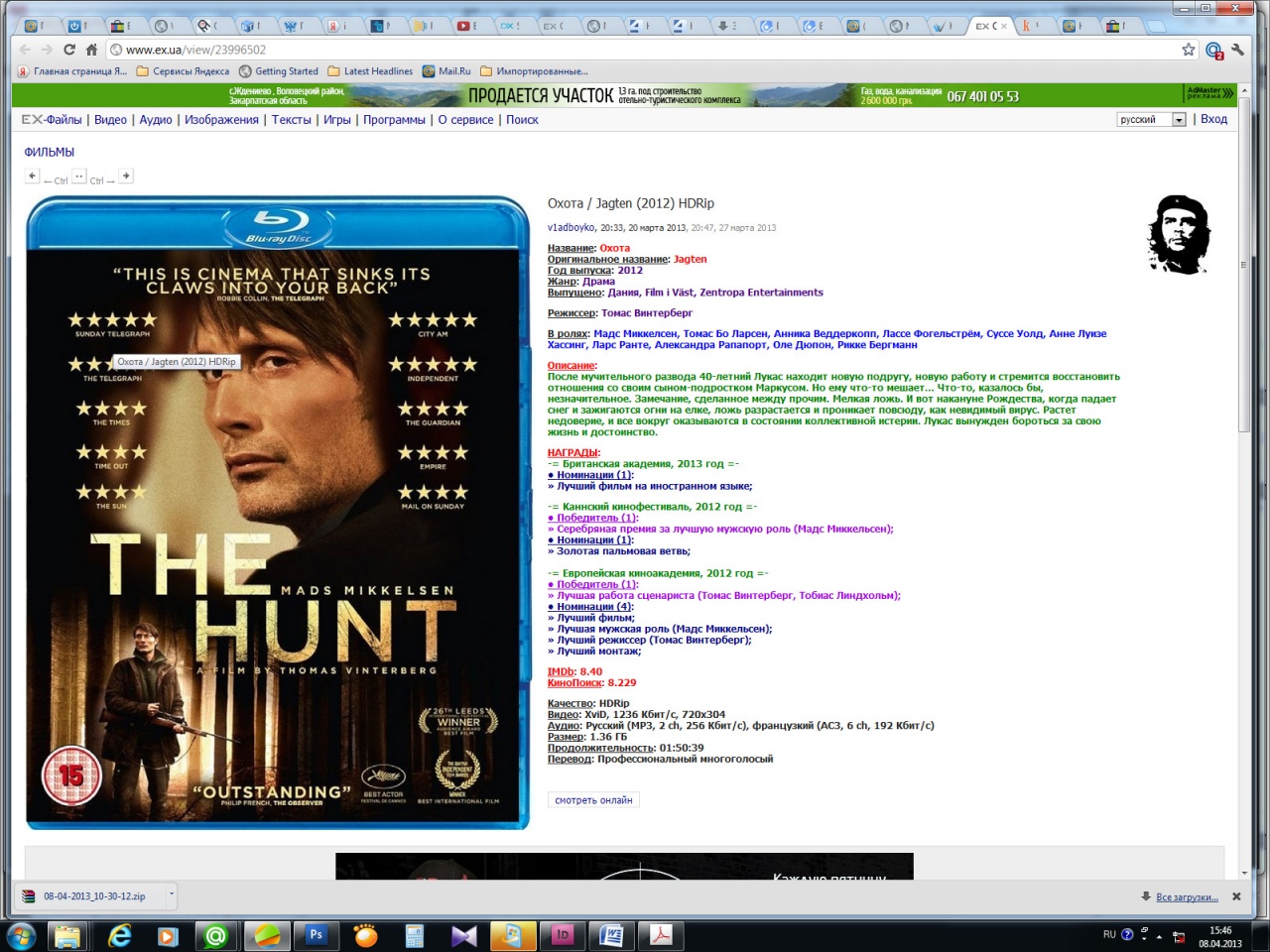Open the Изображения section
This screenshot has height=952, width=1270.
click(x=221, y=120)
